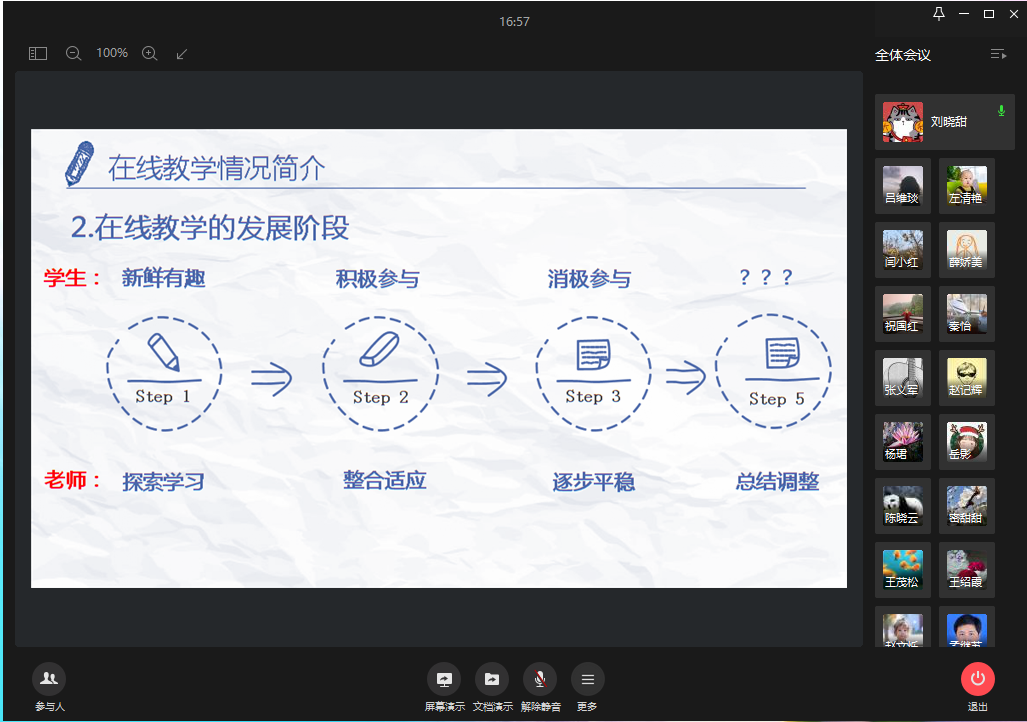This screenshot has height=722, width=1027.
Task: Expand the 更多 more options menu
Action: pos(587,679)
